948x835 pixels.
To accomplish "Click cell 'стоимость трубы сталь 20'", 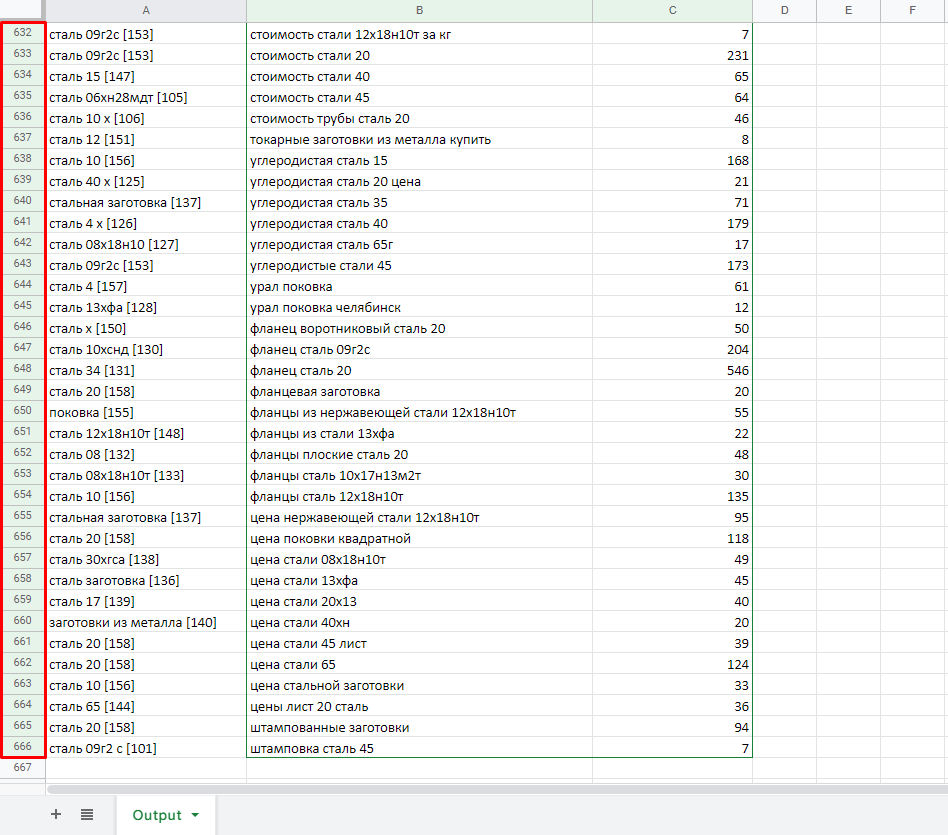I will coord(419,119).
